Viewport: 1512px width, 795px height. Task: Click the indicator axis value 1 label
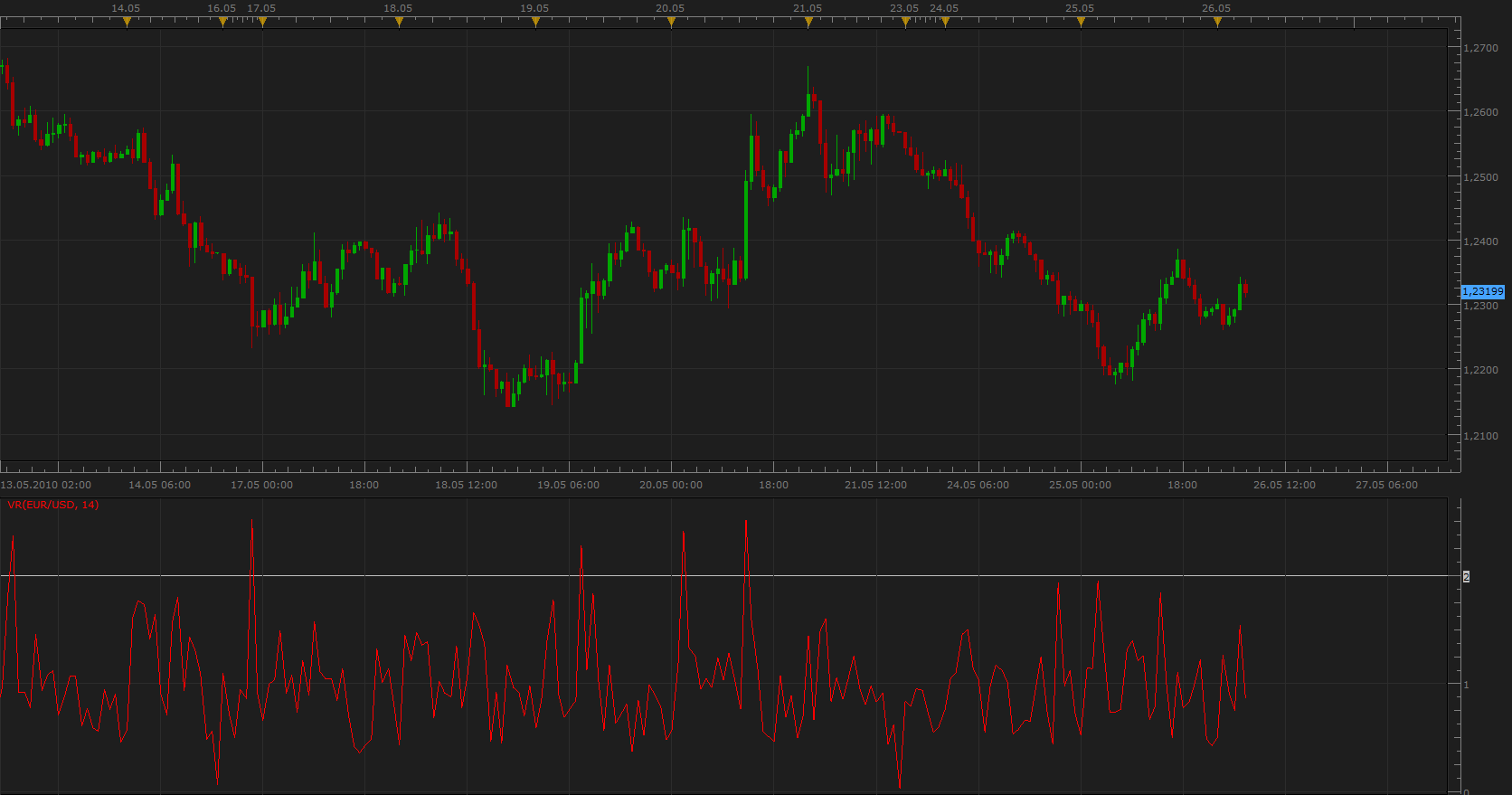tap(1466, 685)
